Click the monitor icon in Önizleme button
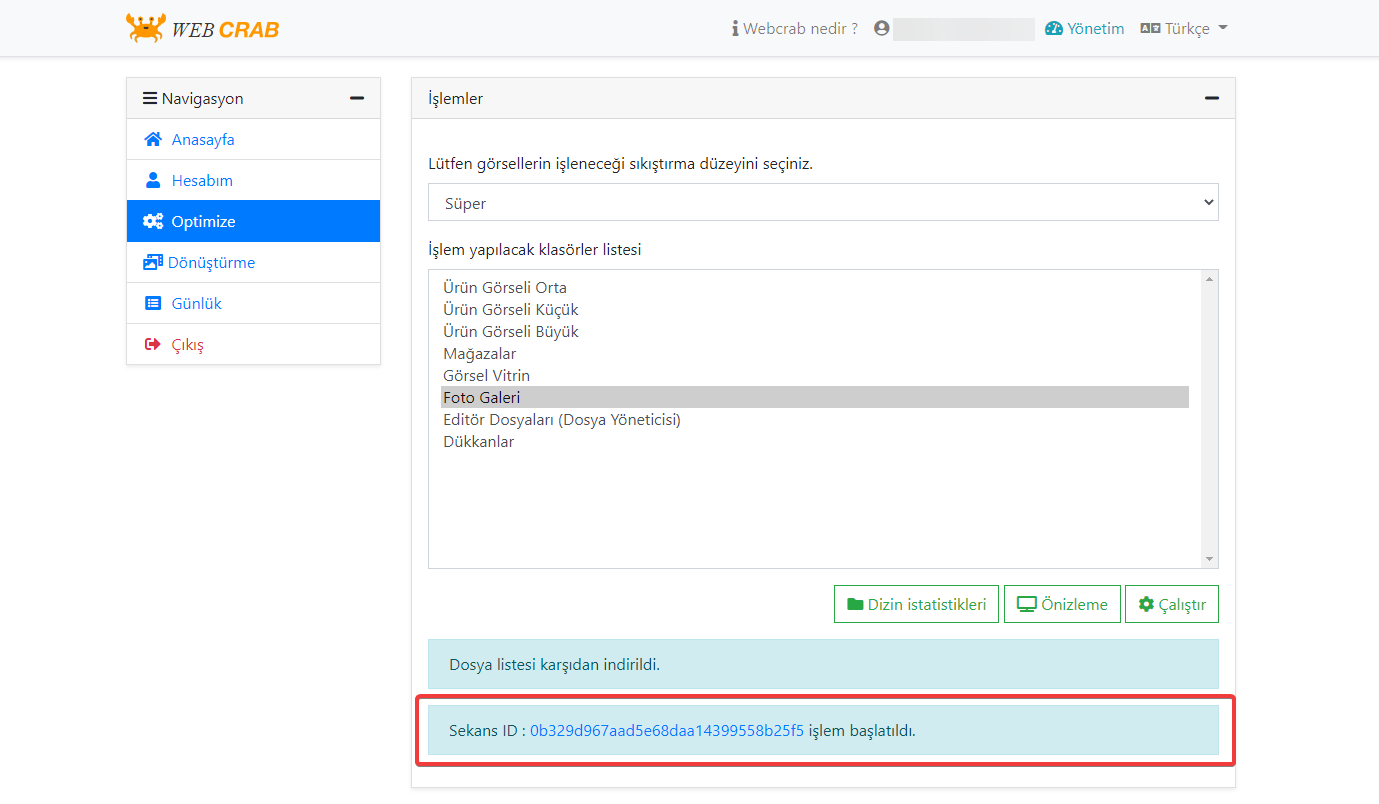1379x804 pixels. tap(1026, 604)
